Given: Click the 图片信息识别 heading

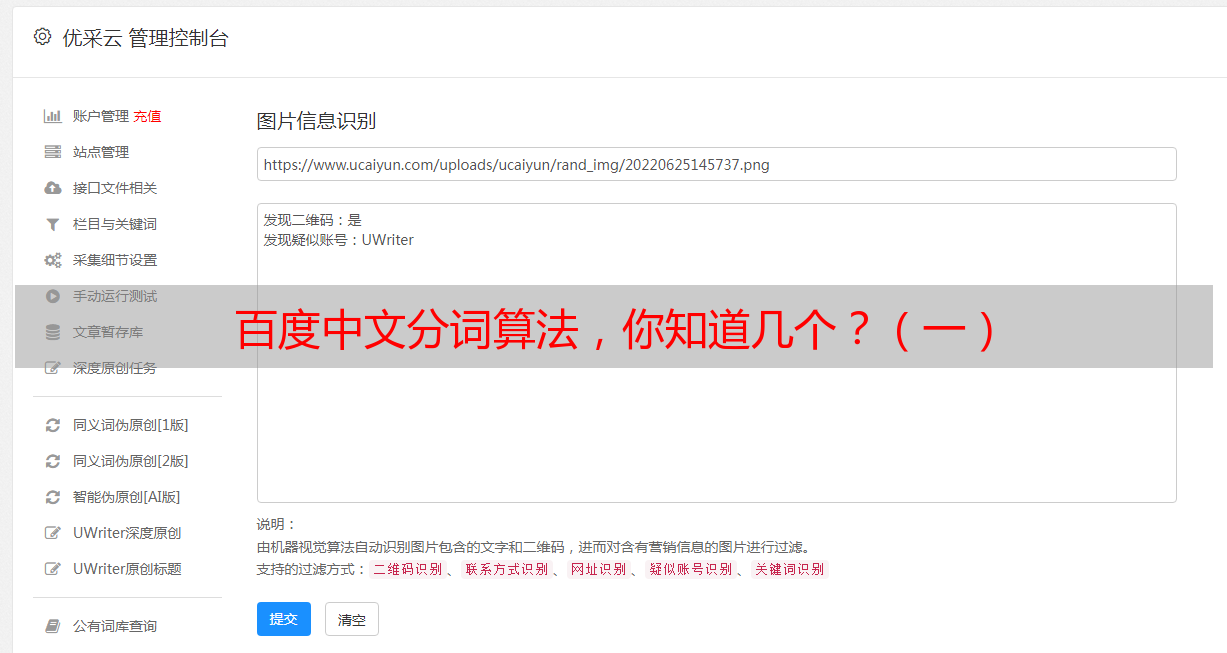Looking at the screenshot, I should pos(316,121).
